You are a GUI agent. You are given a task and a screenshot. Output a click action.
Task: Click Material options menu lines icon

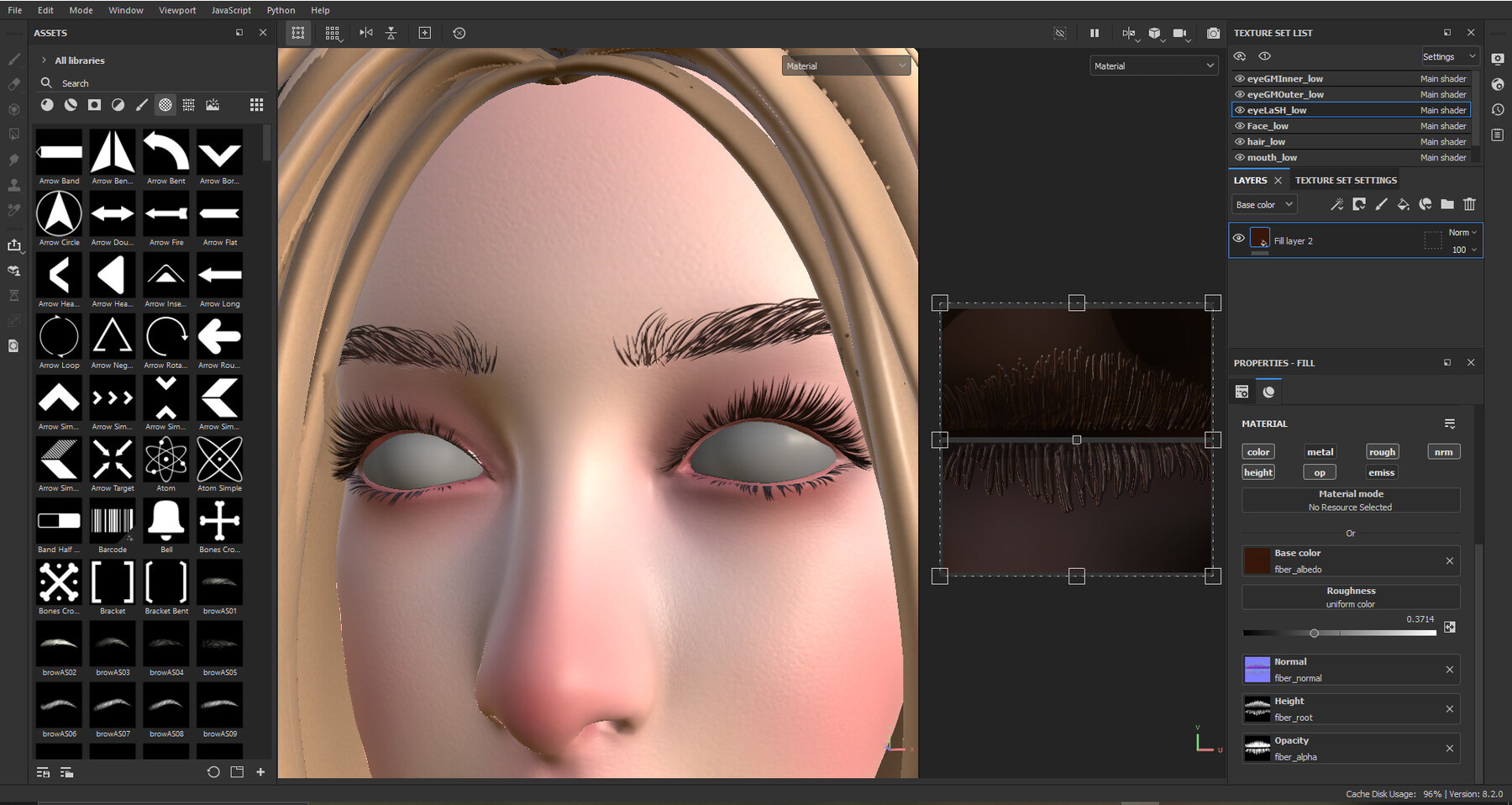click(1450, 424)
